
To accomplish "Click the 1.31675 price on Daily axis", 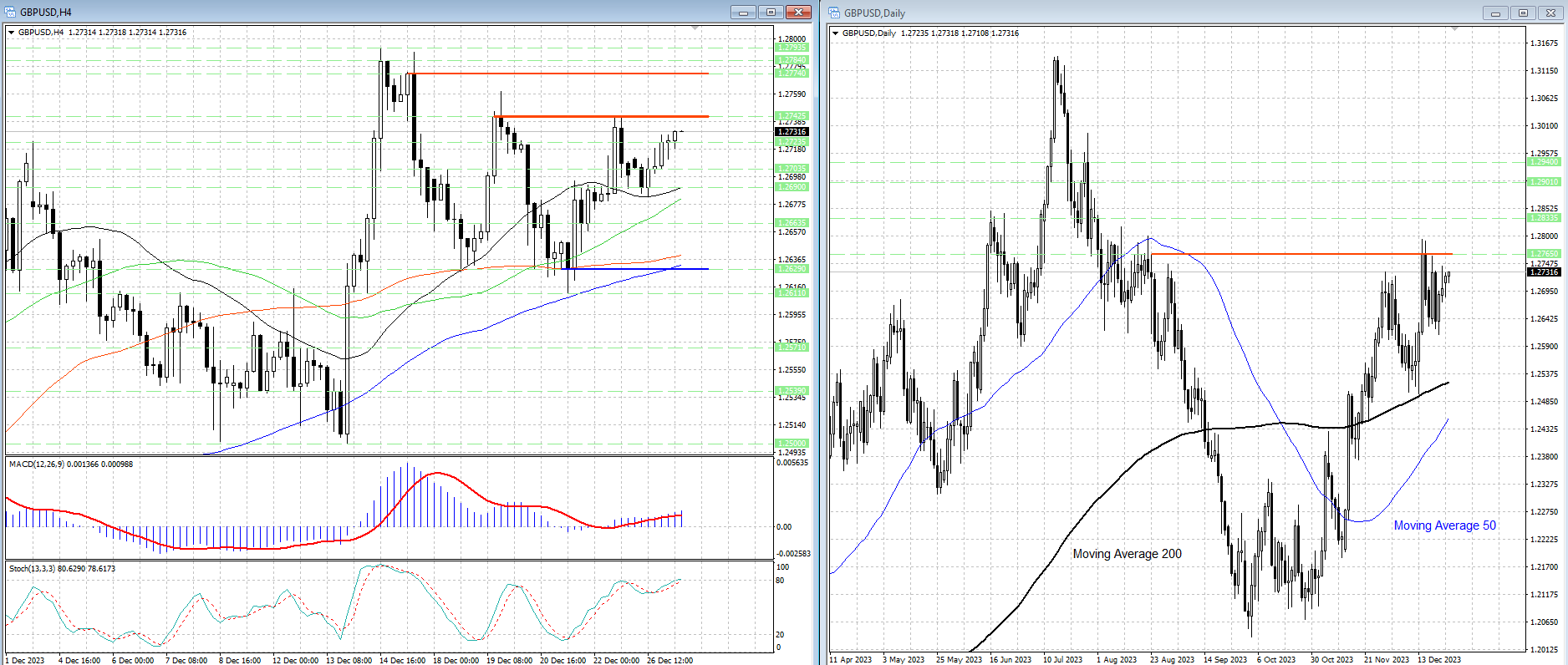I will click(1544, 43).
